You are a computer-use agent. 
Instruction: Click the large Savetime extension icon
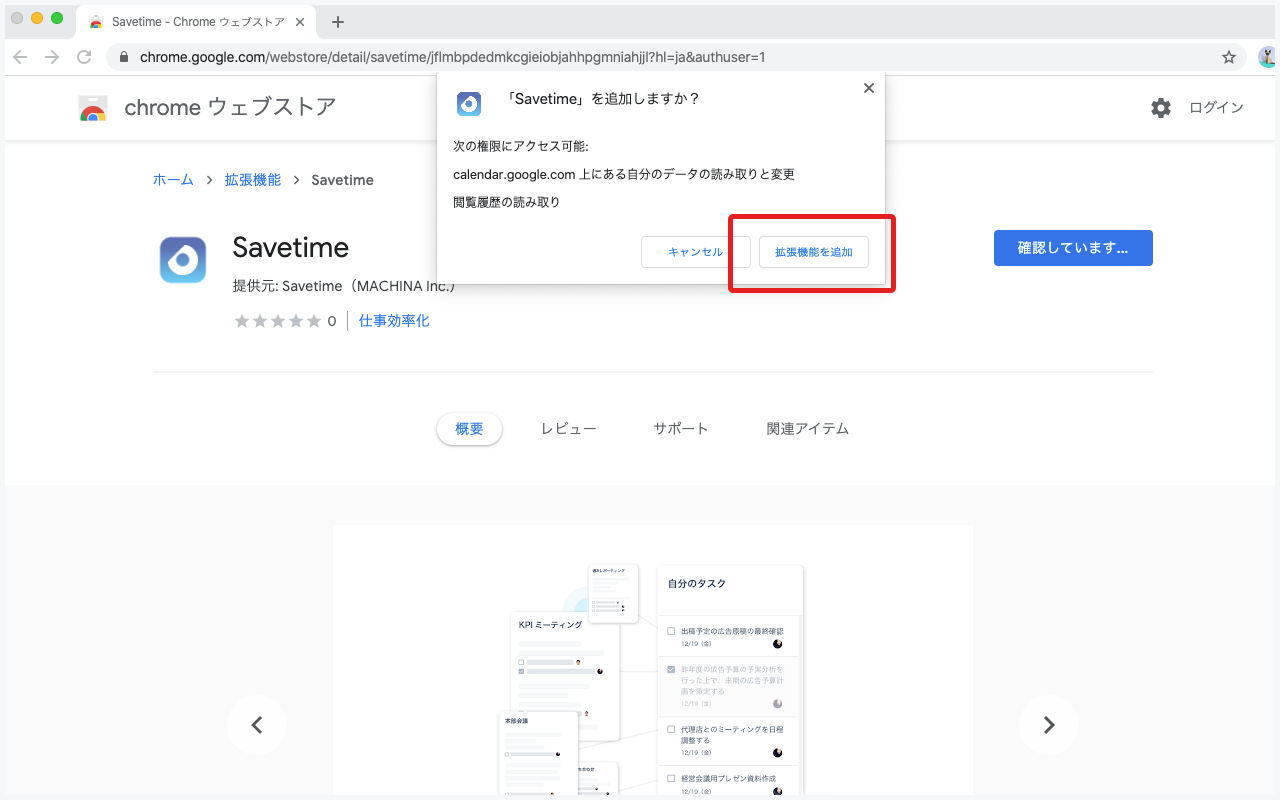(x=183, y=260)
